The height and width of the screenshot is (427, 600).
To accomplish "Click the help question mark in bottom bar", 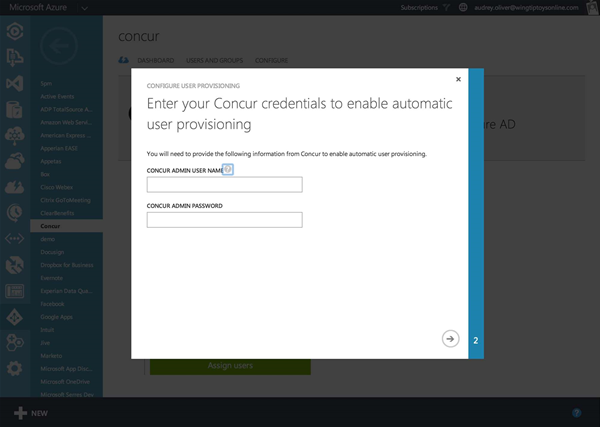I will (577, 413).
